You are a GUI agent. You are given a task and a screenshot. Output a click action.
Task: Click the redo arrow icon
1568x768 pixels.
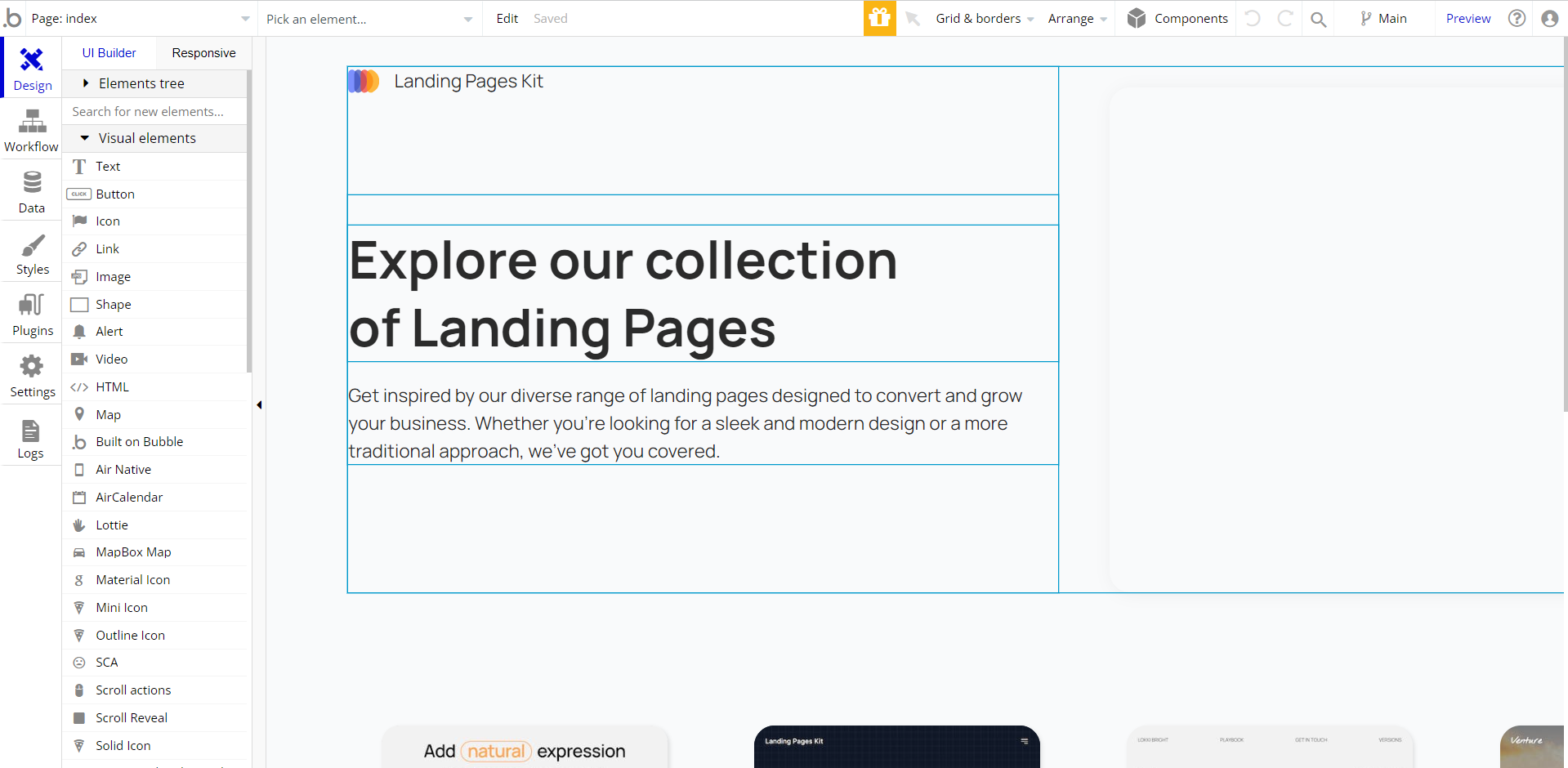1285,18
